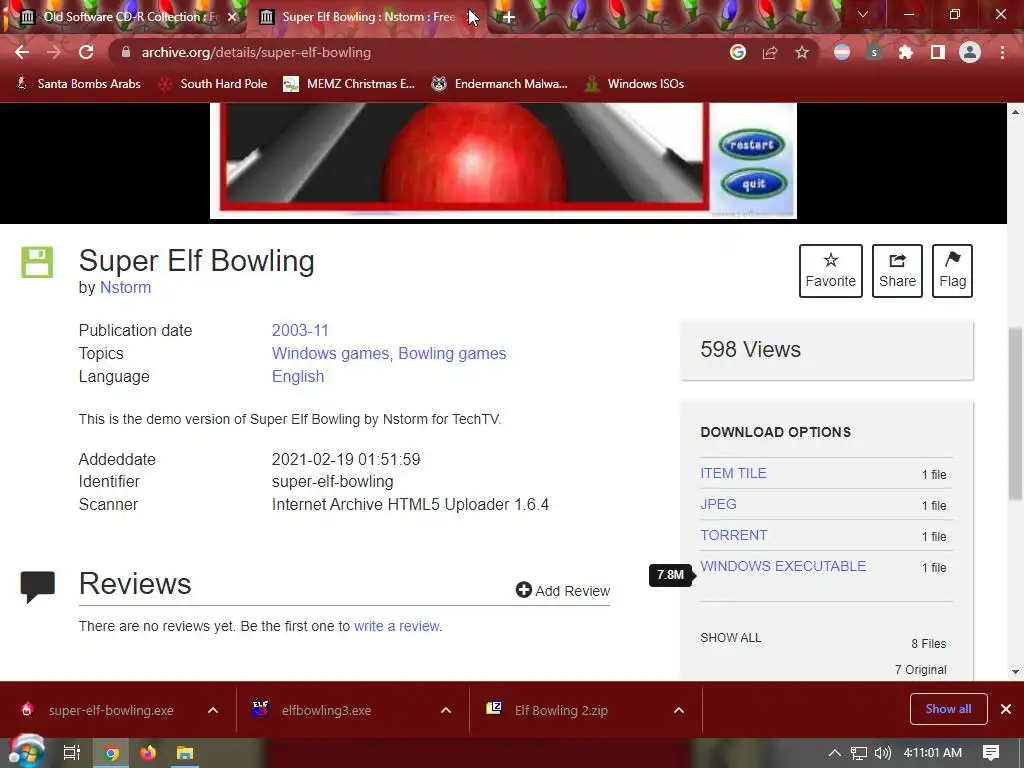
Task: Click SHOW ALL download files
Action: 731,637
